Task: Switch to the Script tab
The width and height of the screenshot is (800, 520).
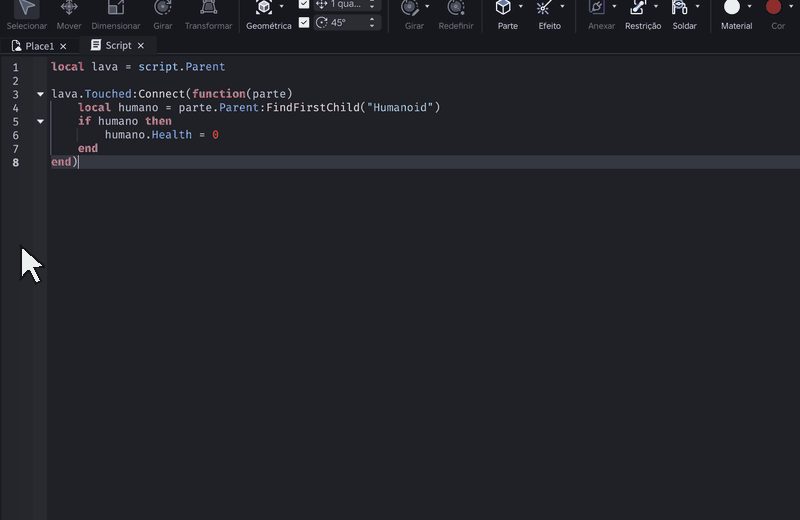Action: click(118, 45)
